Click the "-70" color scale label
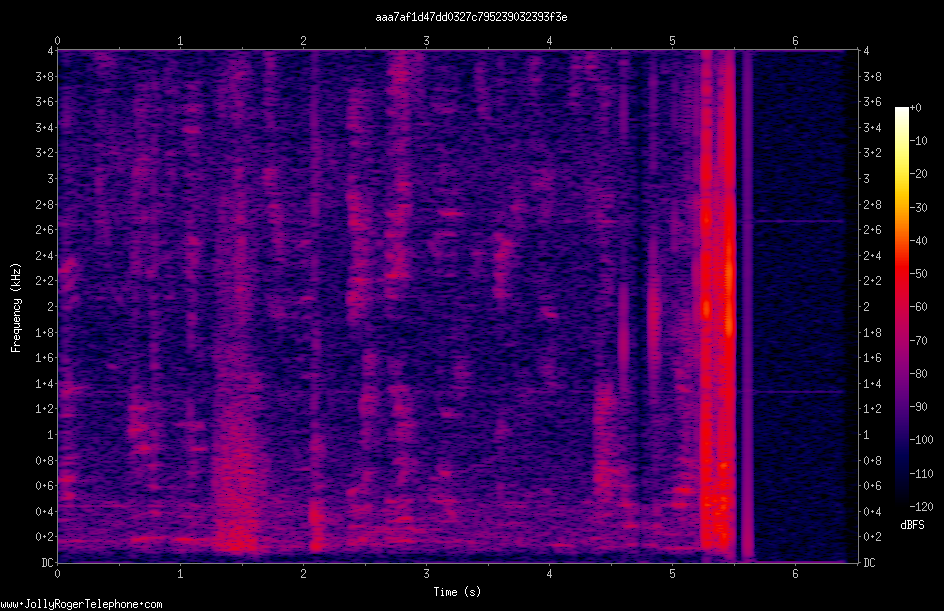944x611 pixels. pos(918,341)
